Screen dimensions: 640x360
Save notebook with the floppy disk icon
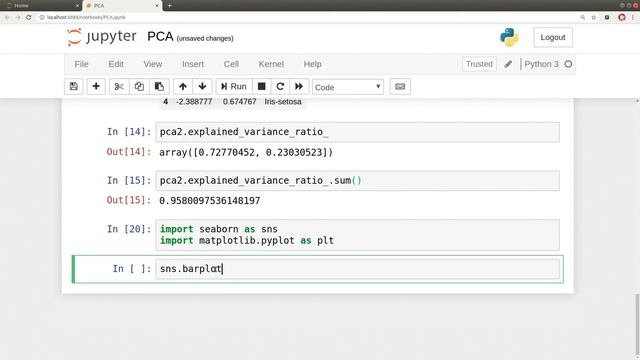coord(74,87)
